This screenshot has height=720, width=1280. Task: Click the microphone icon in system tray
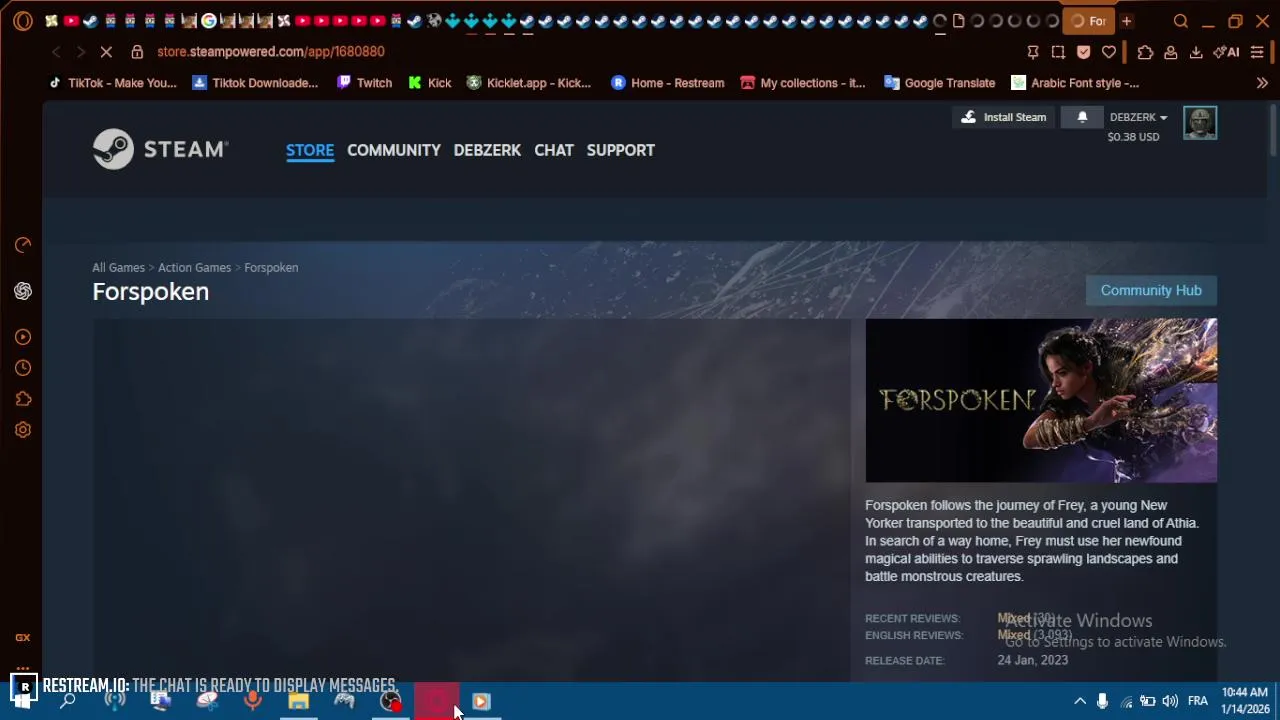click(1102, 701)
